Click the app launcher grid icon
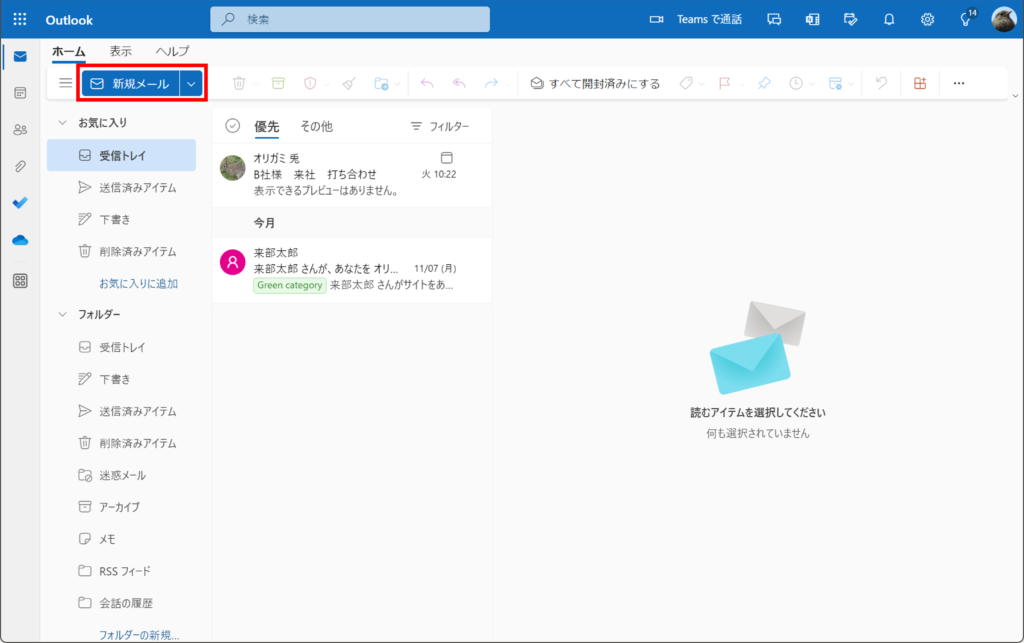The image size is (1024, 643). click(20, 19)
